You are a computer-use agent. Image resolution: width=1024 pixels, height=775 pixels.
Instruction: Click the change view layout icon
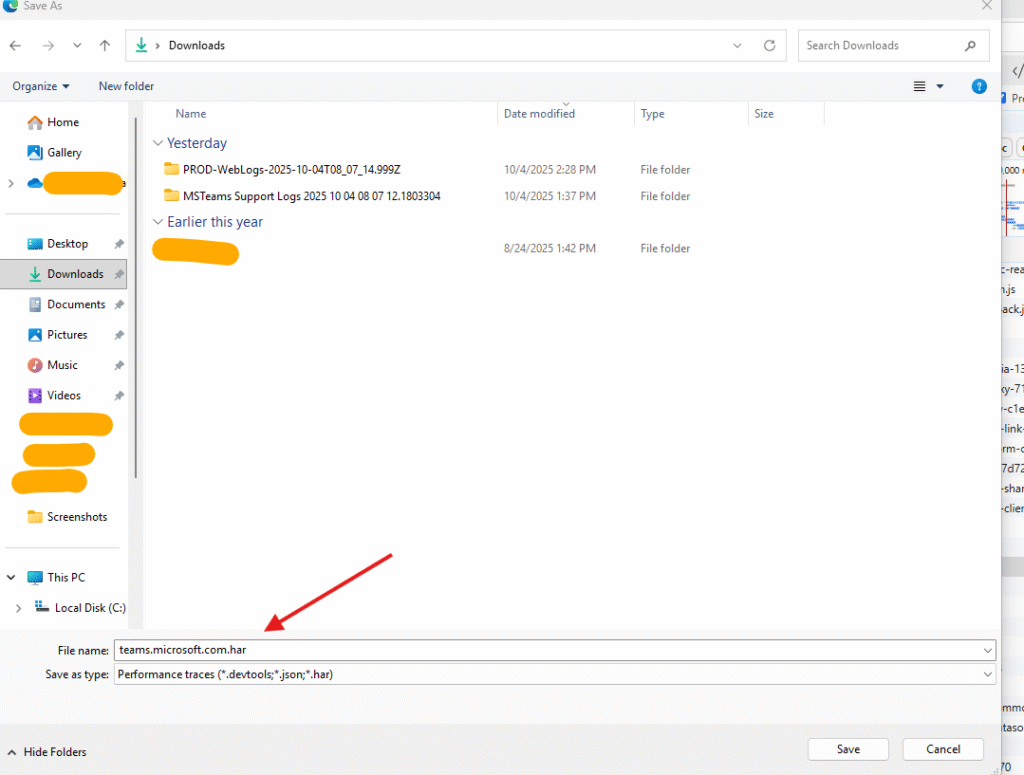(x=920, y=87)
